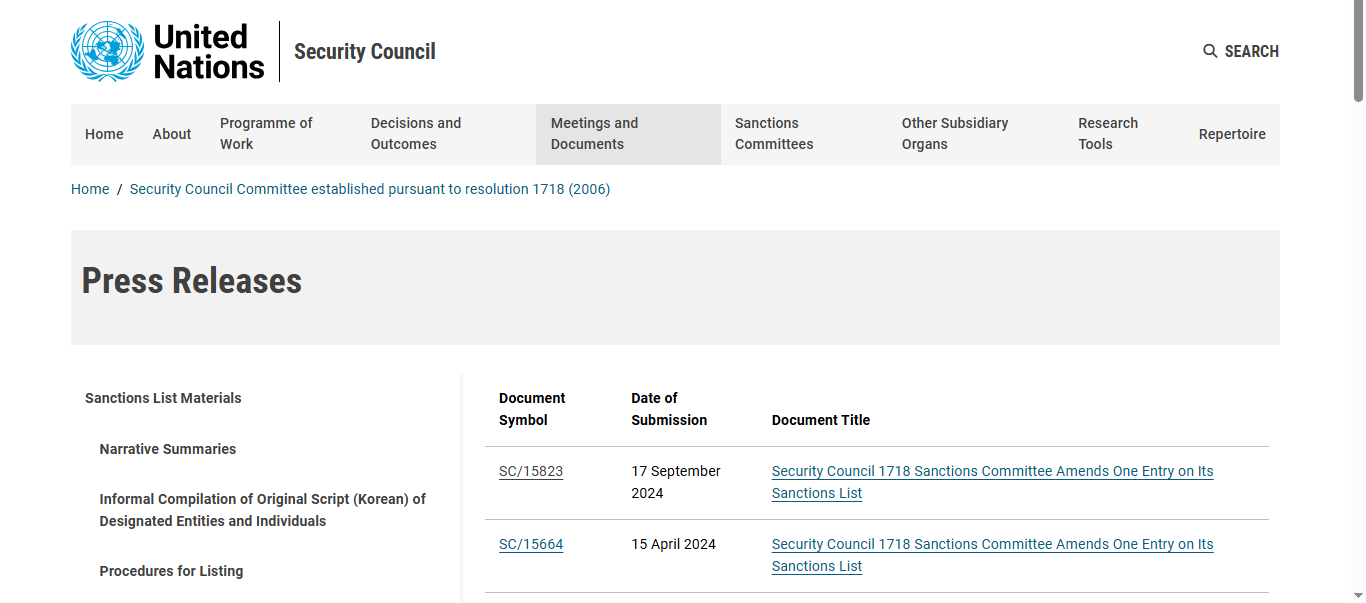Open Procedures for Listing sidebar item

pos(171,571)
